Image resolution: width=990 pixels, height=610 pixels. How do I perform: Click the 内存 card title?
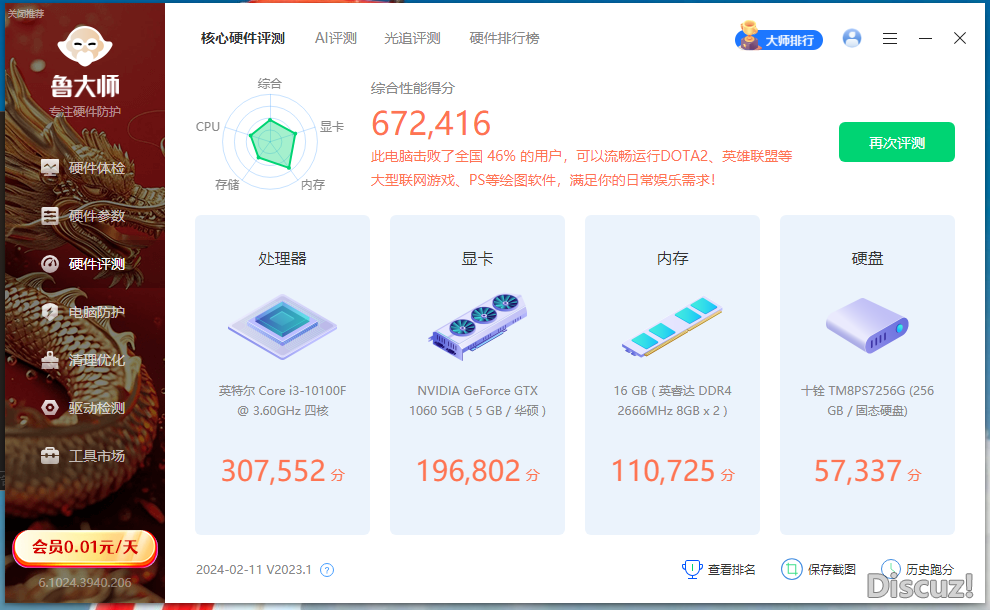(672, 258)
